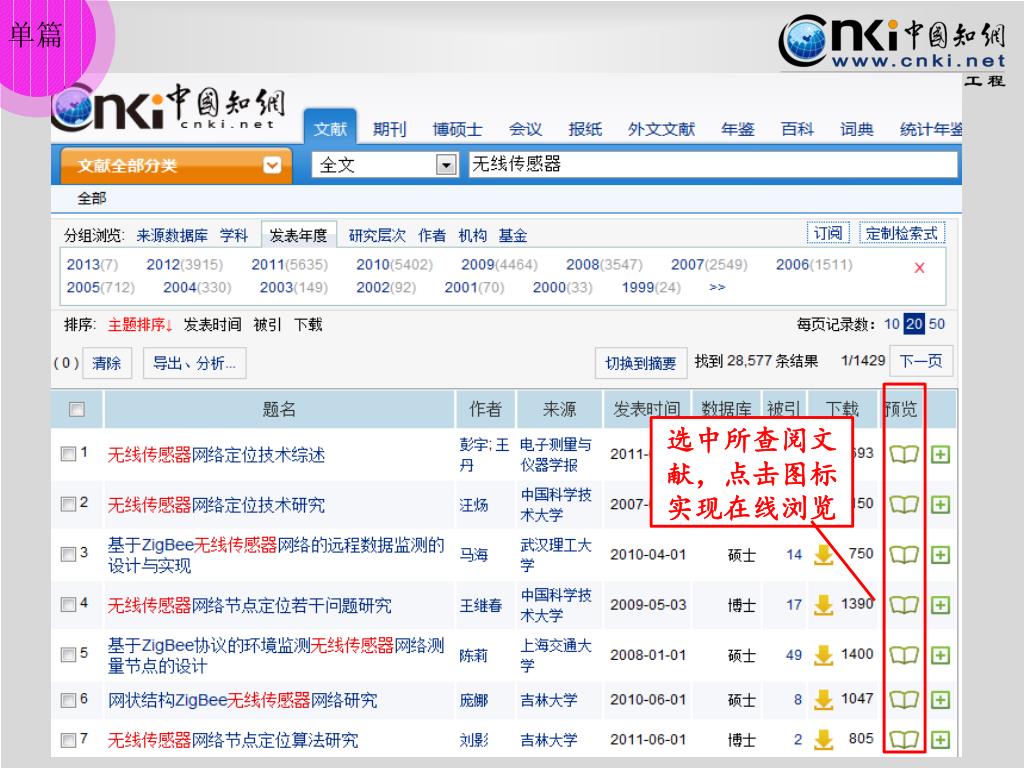Viewport: 1024px width, 768px height.
Task: Open author link 王继春
Action: 481,605
